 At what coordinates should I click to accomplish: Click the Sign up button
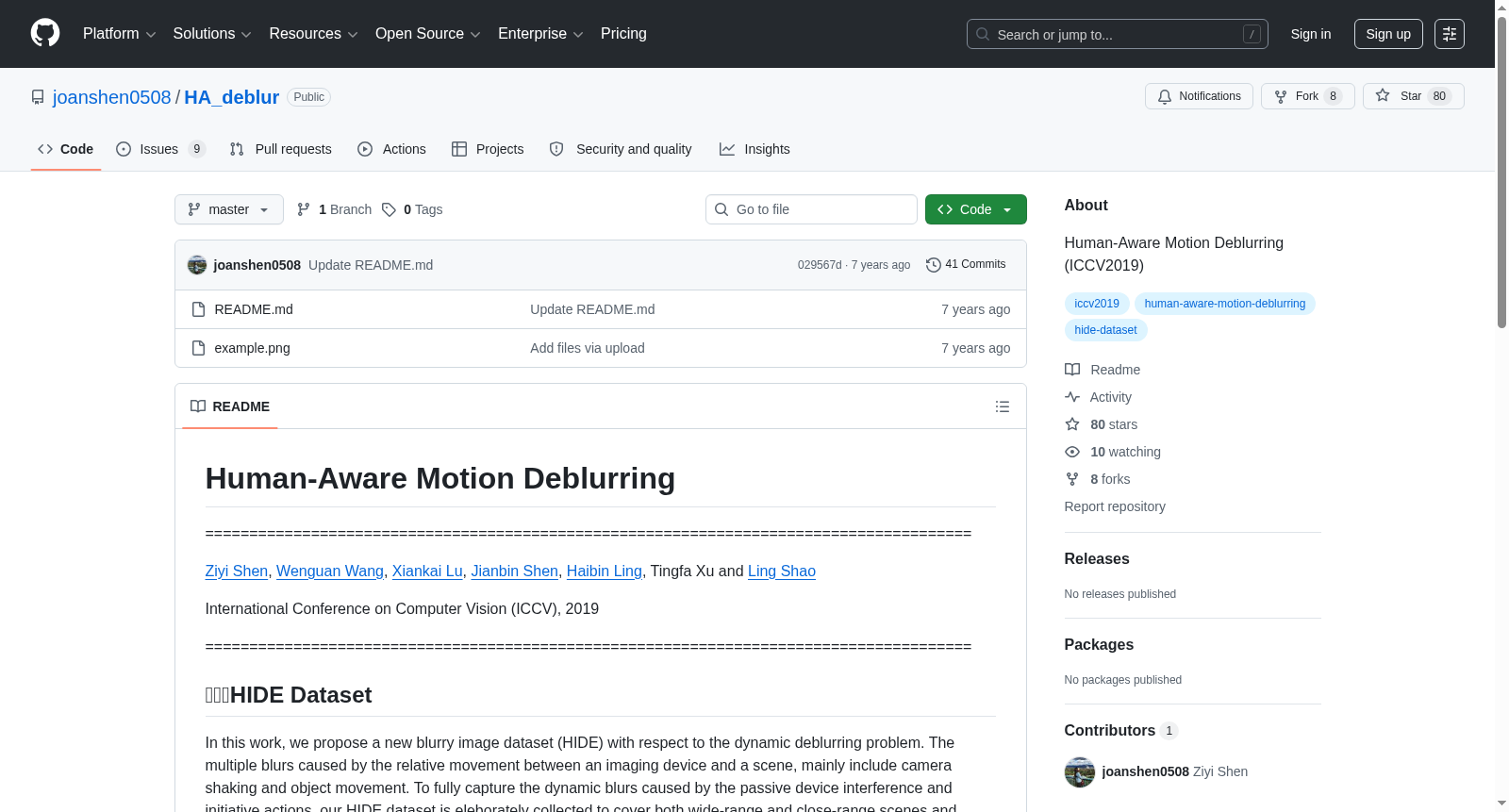click(x=1388, y=34)
